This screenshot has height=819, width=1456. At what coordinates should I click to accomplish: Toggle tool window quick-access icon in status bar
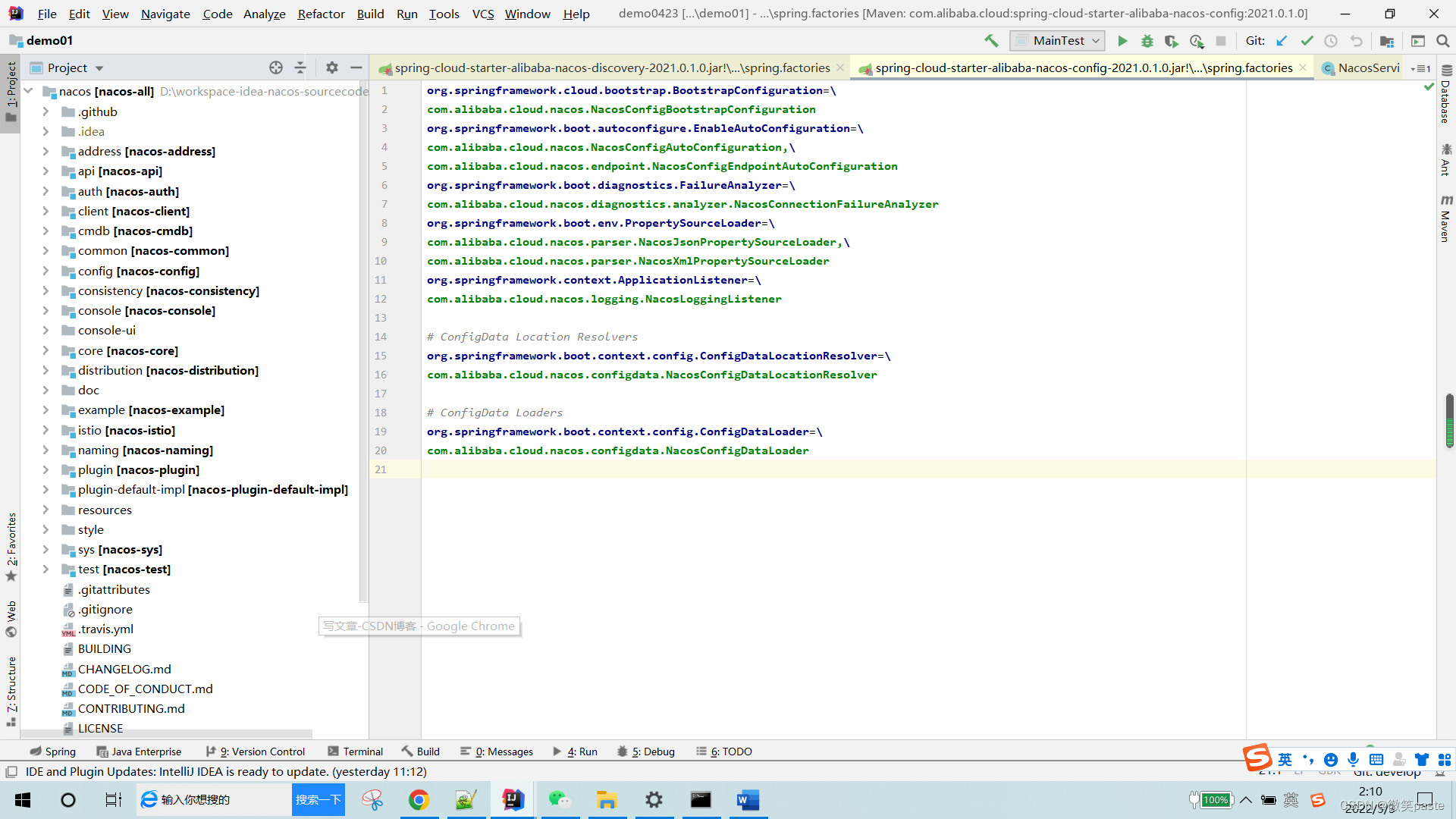pyautogui.click(x=11, y=772)
